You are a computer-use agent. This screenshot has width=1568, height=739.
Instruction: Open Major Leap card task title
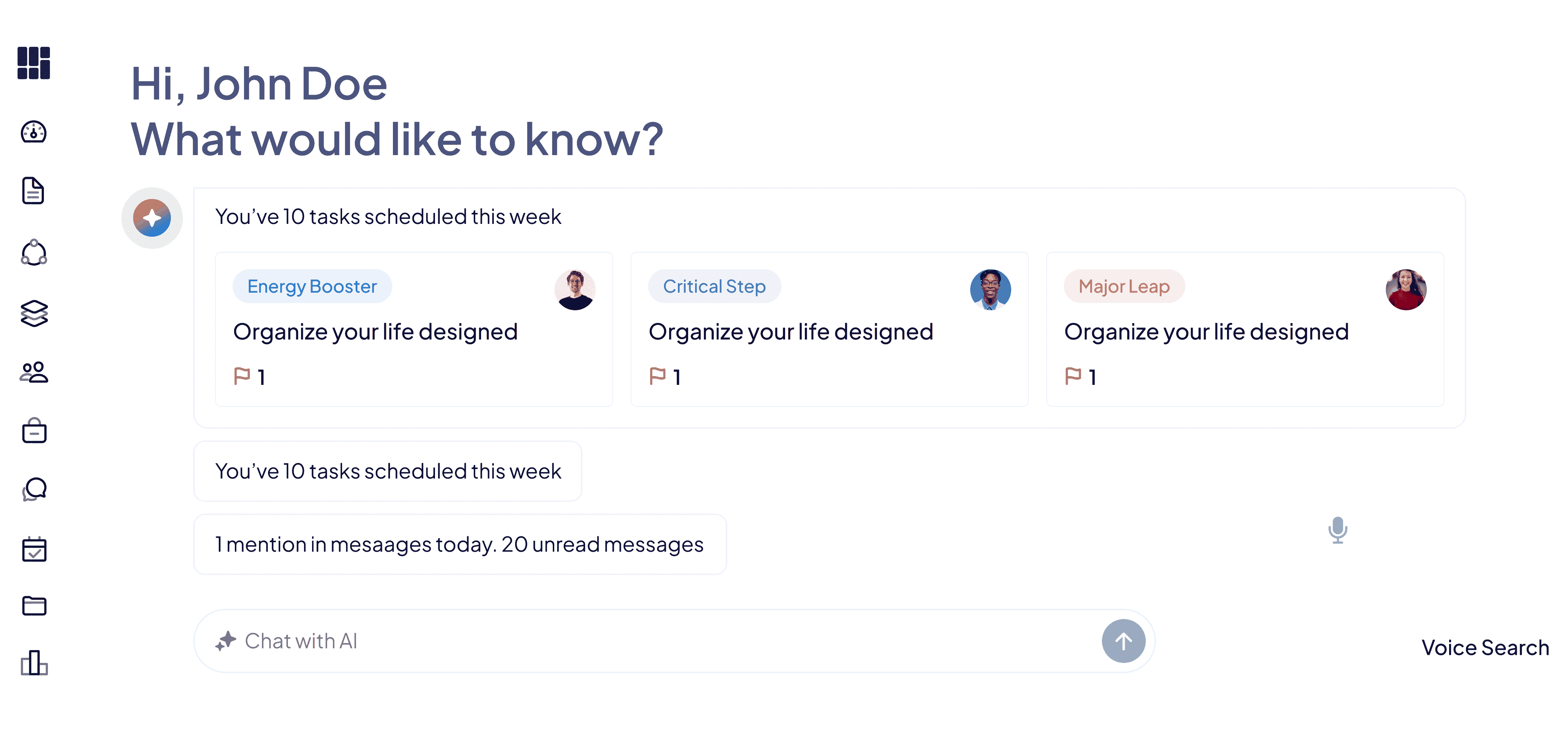(x=1207, y=333)
